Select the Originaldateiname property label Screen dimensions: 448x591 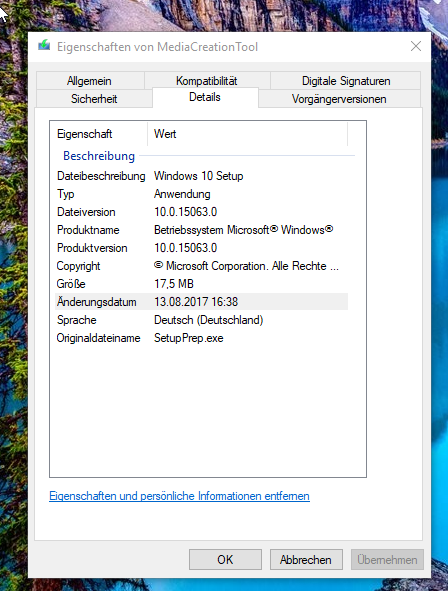click(98, 338)
